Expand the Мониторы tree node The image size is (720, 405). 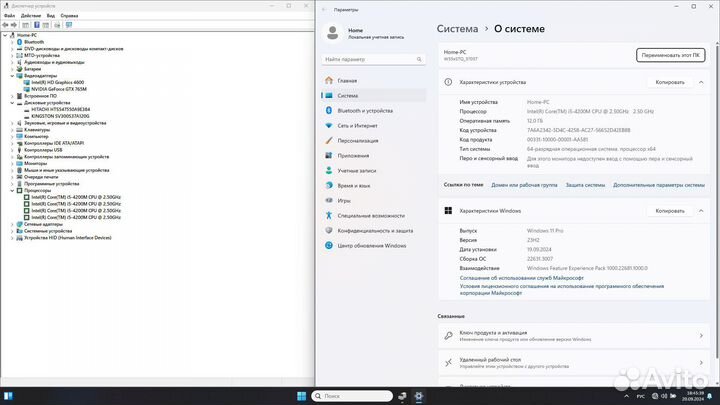pyautogui.click(x=12, y=163)
